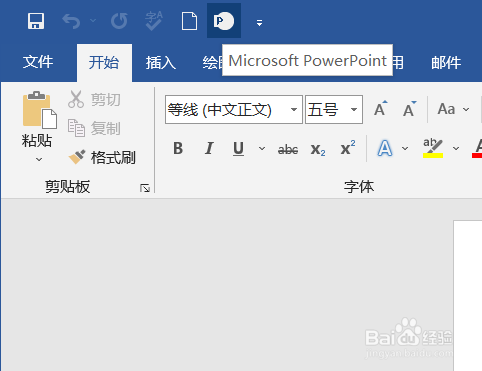Toggle superscript formatting
The image size is (482, 371).
(x=348, y=148)
